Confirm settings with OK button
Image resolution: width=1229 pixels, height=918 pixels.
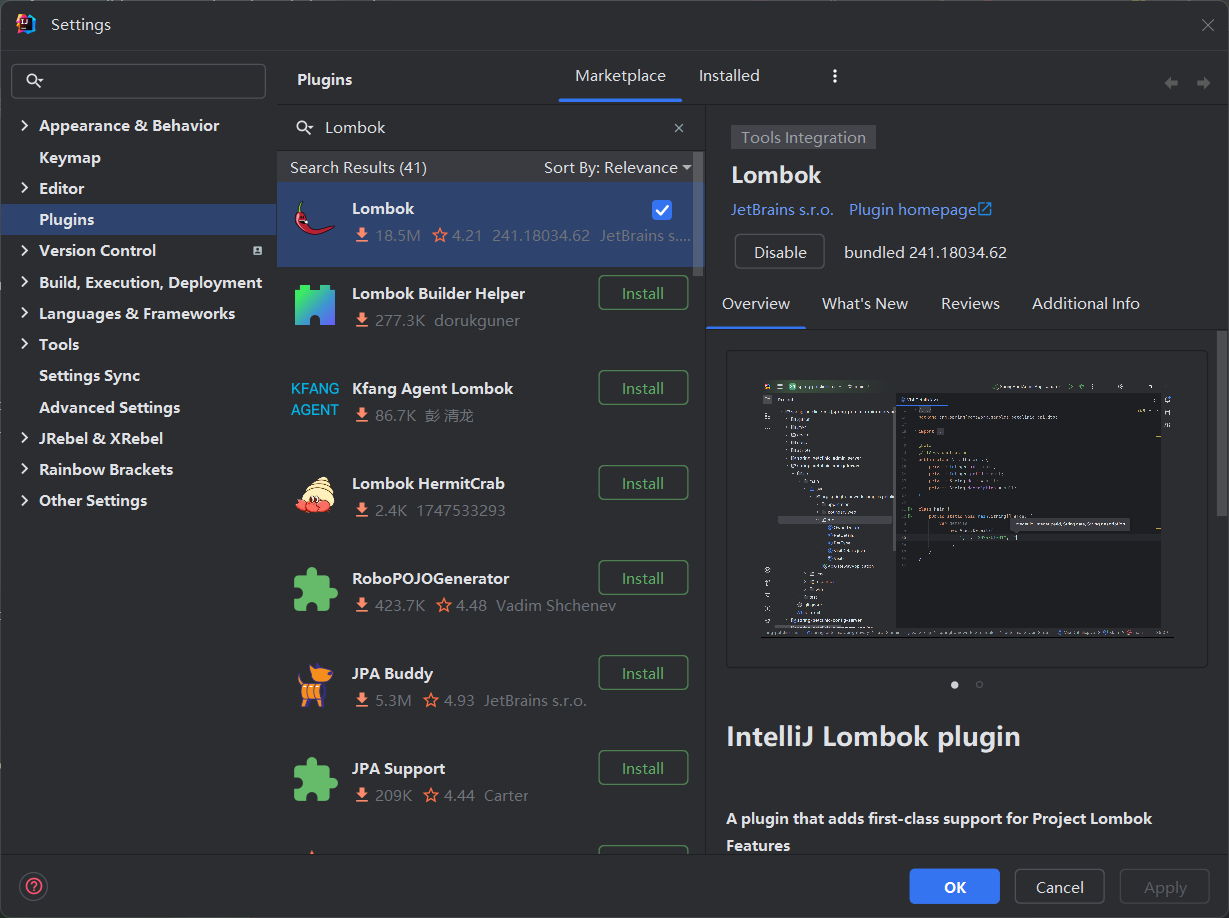click(x=955, y=887)
